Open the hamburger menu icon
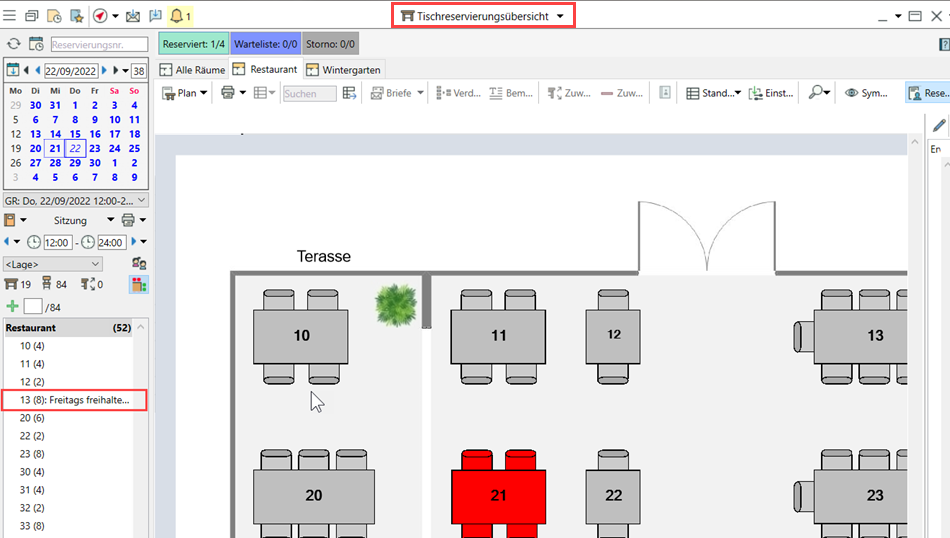 (x=10, y=16)
